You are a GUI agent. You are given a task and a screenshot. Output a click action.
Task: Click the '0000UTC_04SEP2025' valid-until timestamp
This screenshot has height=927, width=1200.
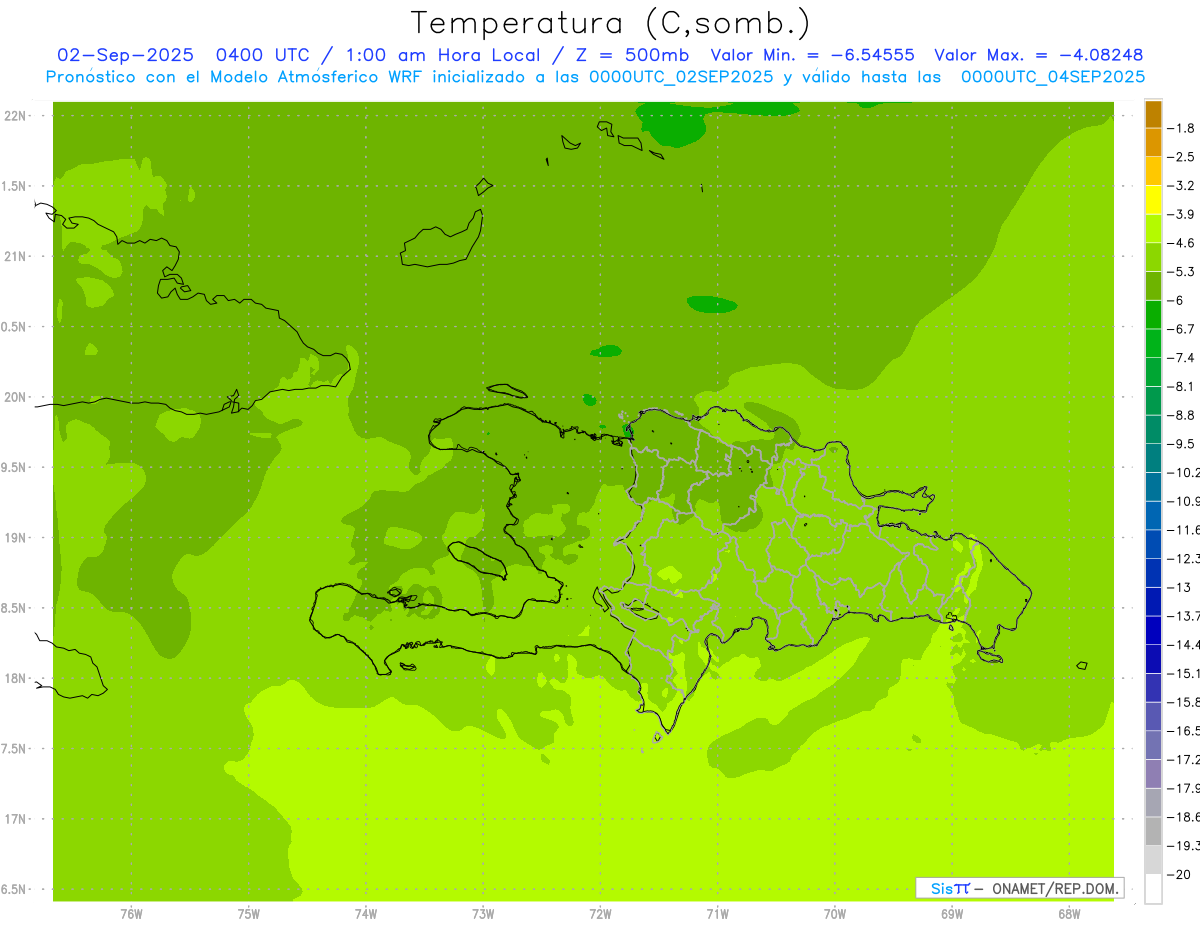[1053, 77]
